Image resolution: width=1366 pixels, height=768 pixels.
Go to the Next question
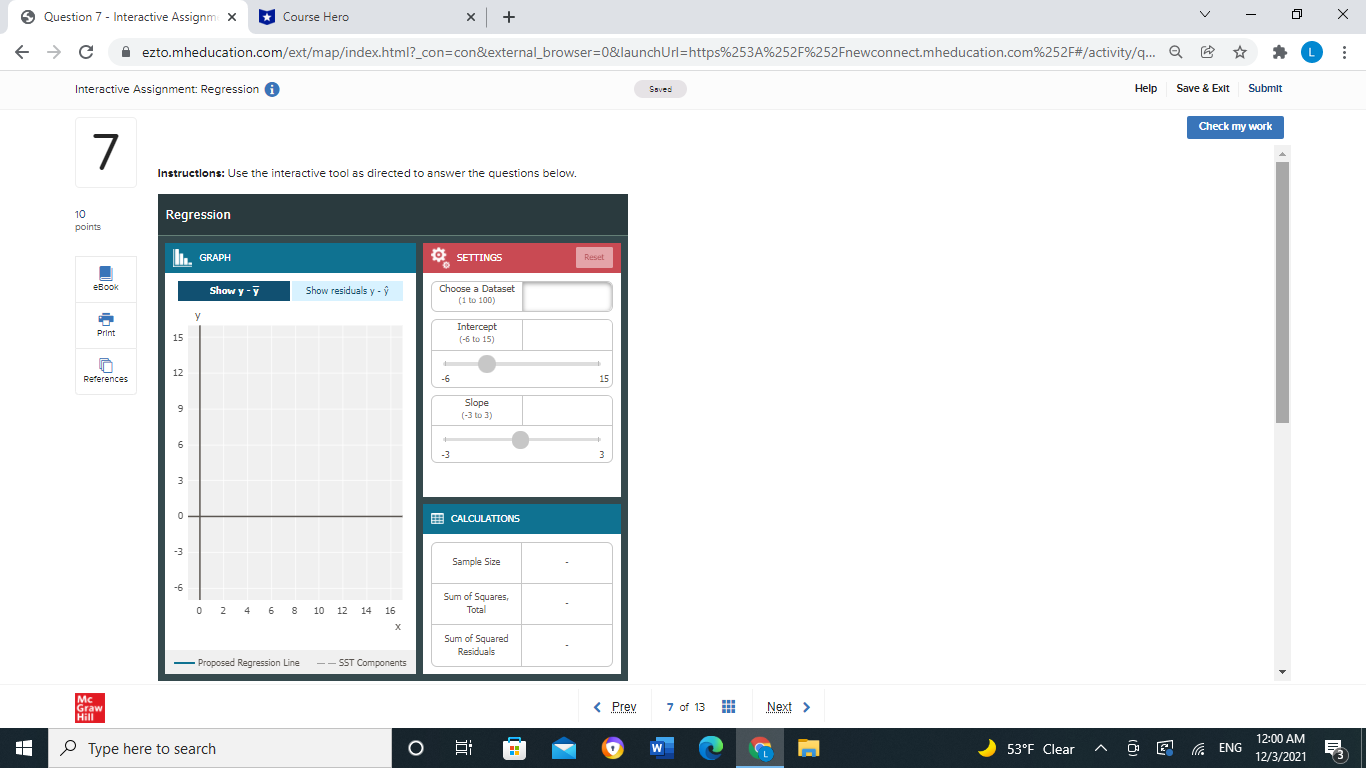[x=779, y=706]
